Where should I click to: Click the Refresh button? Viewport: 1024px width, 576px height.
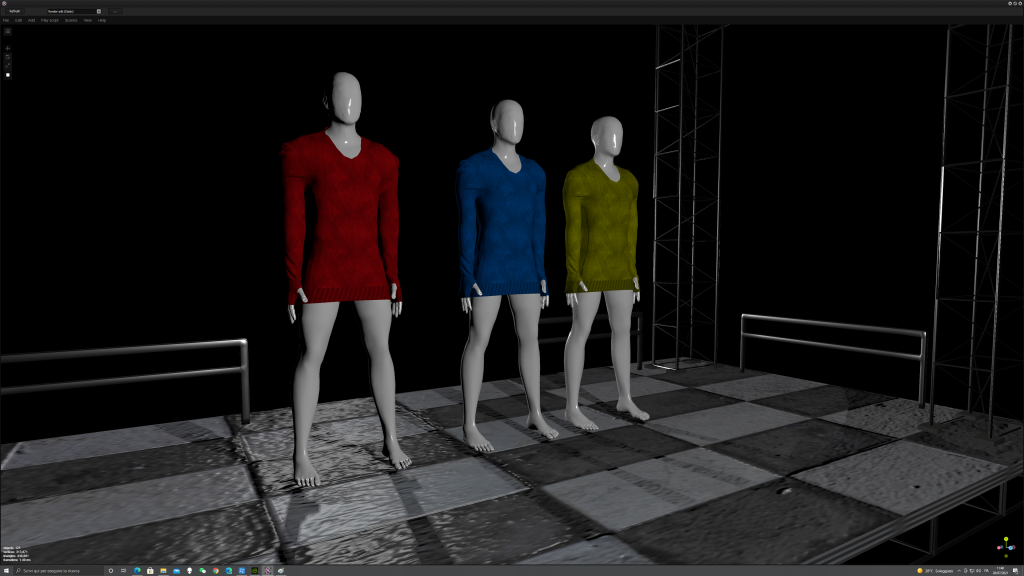[14, 11]
